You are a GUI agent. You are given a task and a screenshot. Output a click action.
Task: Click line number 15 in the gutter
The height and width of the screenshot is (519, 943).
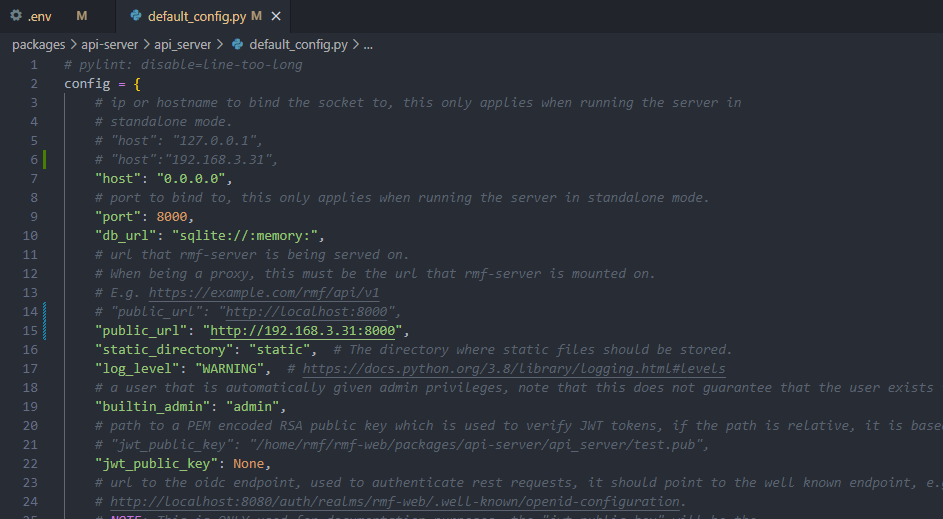click(30, 331)
